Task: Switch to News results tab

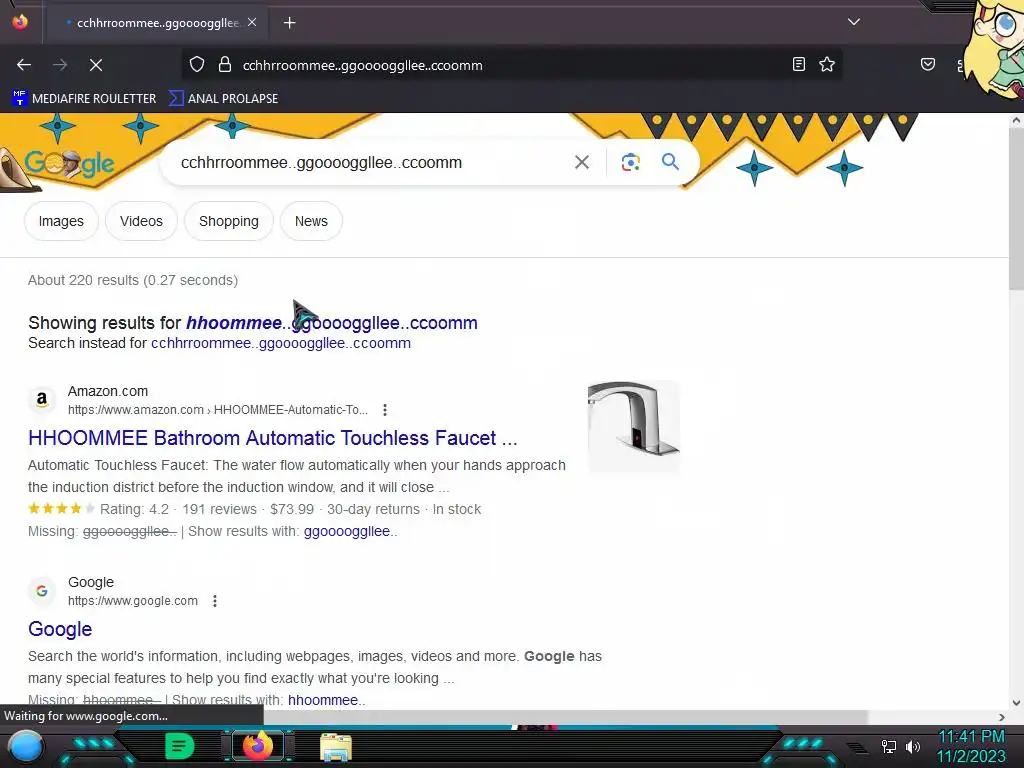Action: coord(311,221)
